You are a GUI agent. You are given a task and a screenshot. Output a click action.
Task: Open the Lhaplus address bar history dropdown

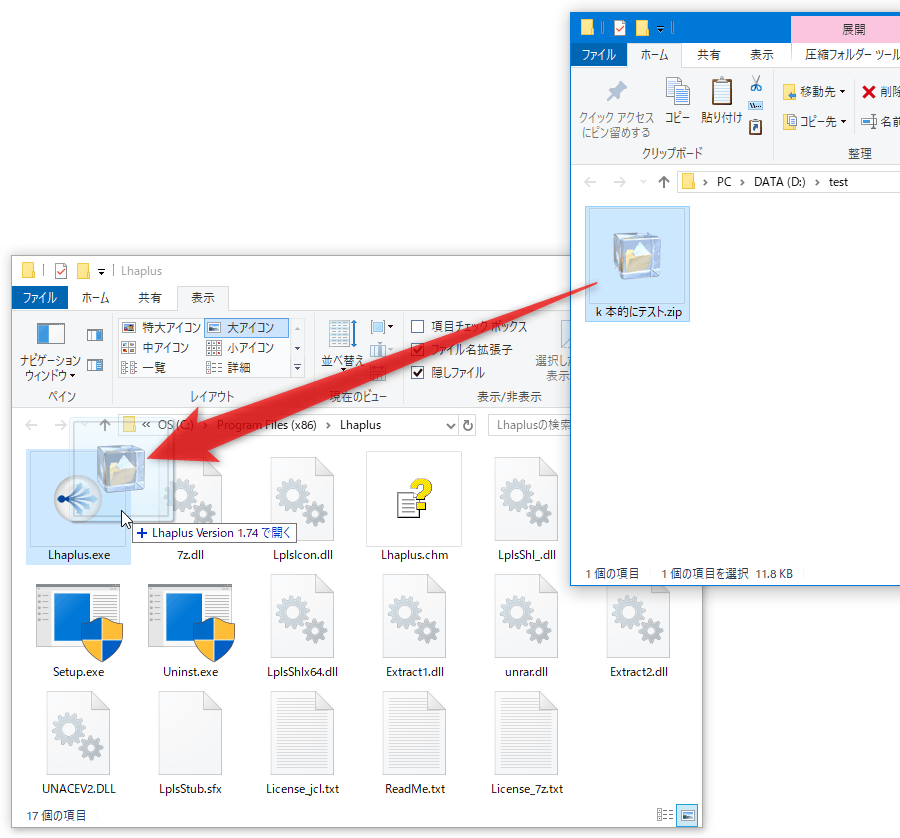451,425
